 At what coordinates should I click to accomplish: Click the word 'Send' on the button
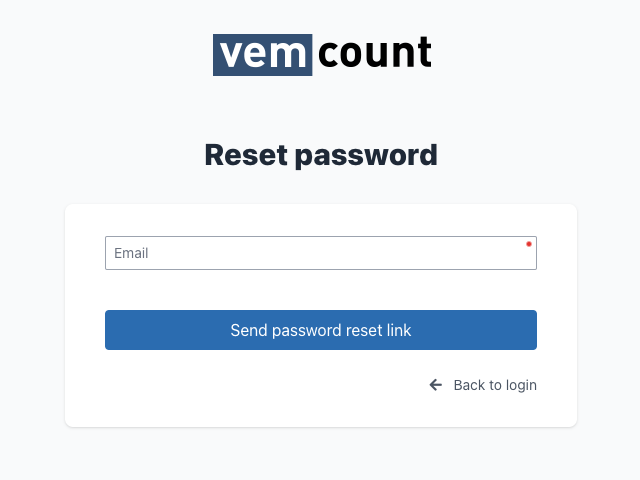249,330
